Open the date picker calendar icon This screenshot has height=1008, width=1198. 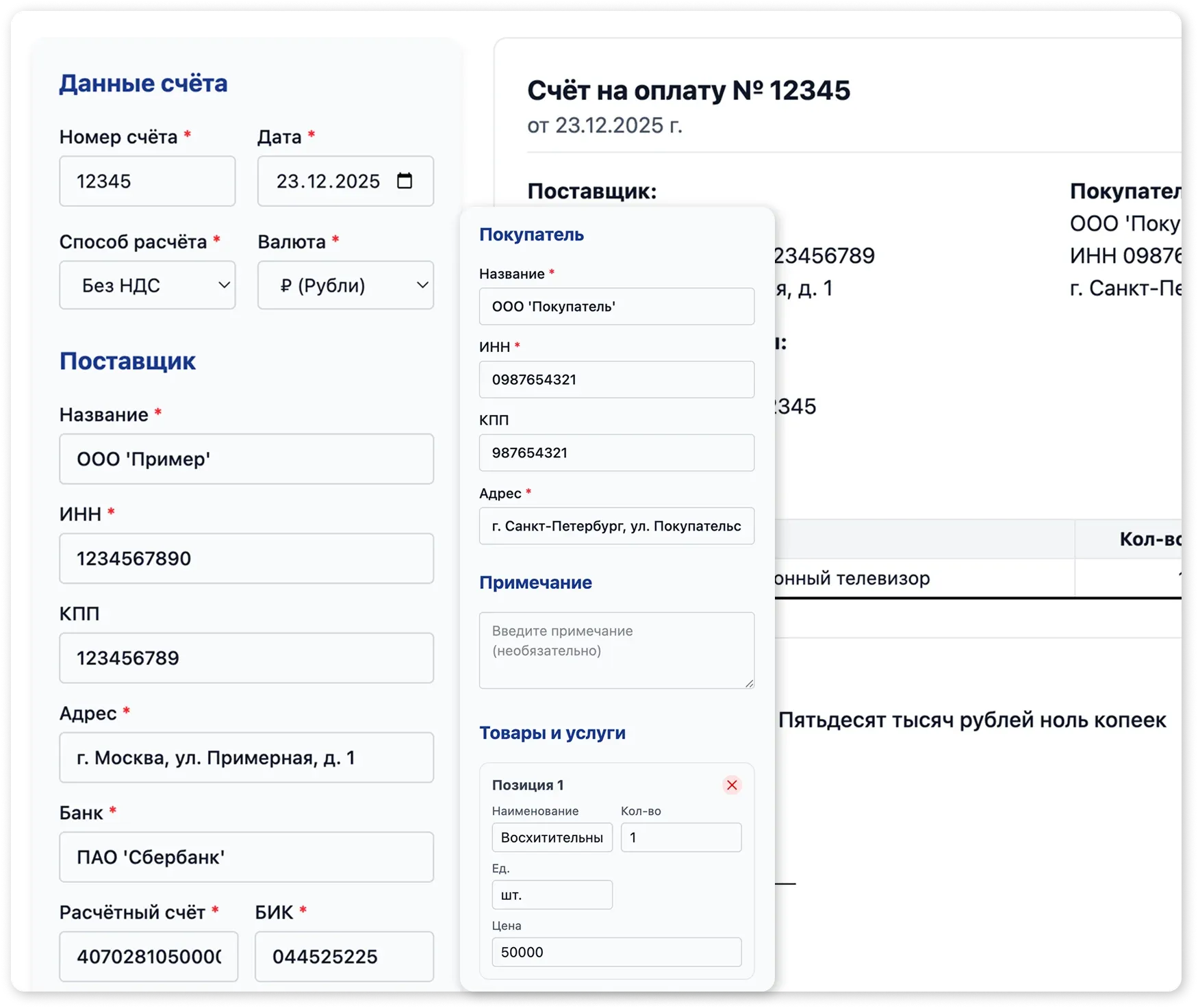tap(405, 181)
